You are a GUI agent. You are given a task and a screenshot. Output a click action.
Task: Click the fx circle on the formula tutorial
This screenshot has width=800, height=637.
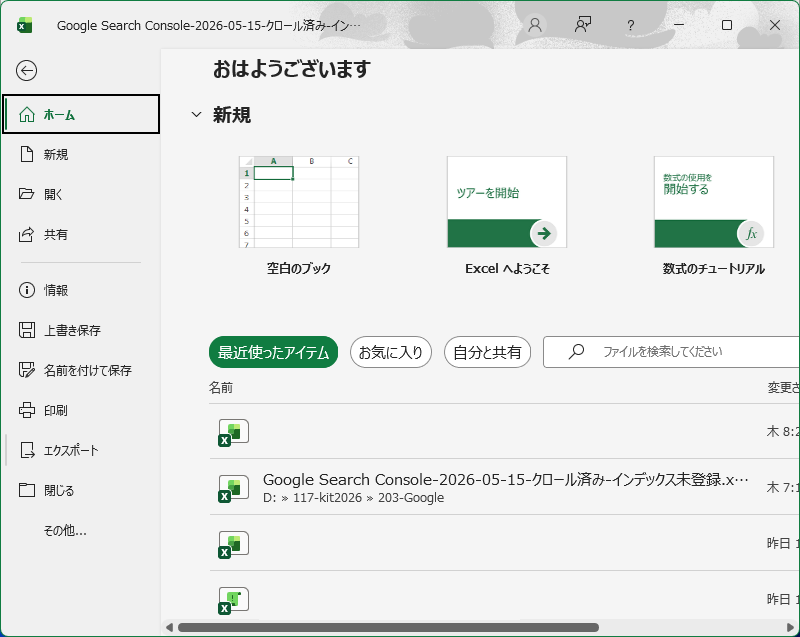pyautogui.click(x=751, y=234)
